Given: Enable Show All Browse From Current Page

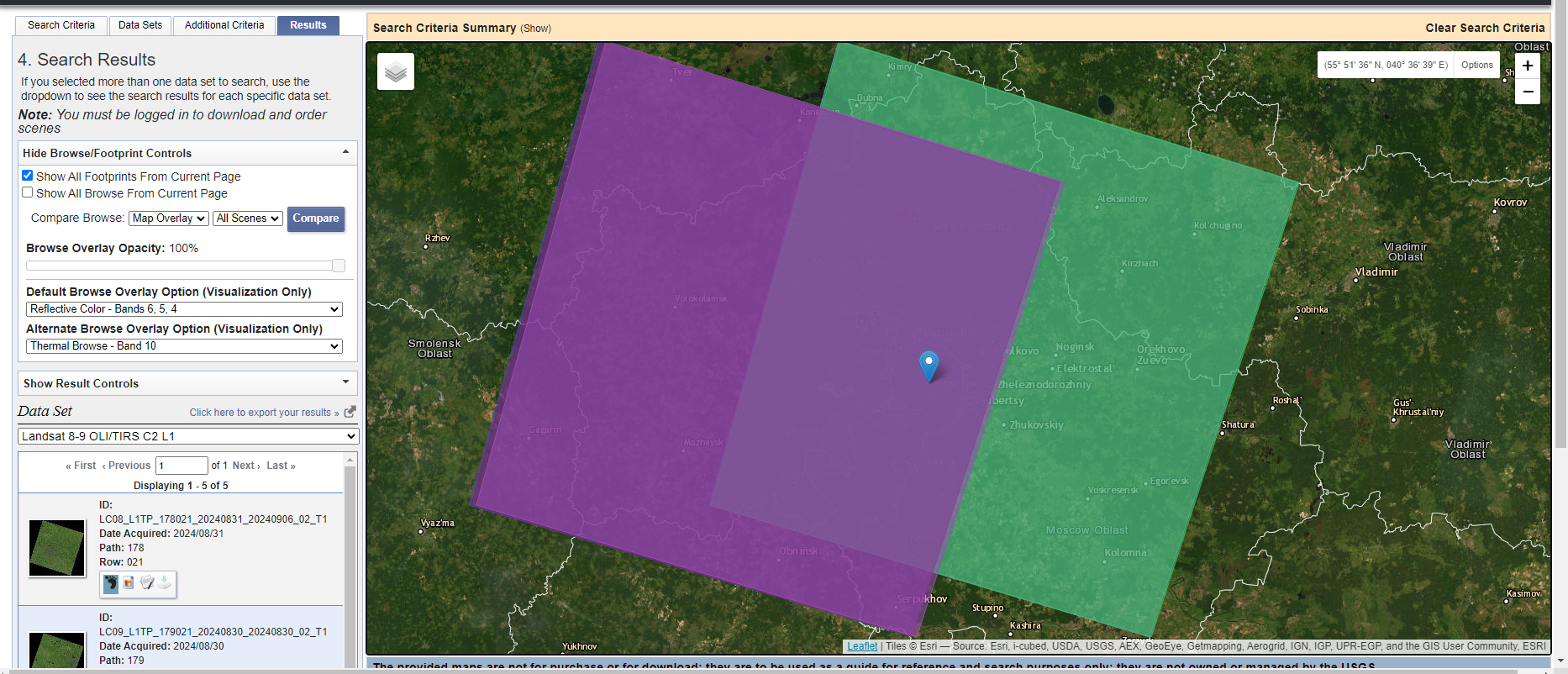Looking at the screenshot, I should pos(28,192).
